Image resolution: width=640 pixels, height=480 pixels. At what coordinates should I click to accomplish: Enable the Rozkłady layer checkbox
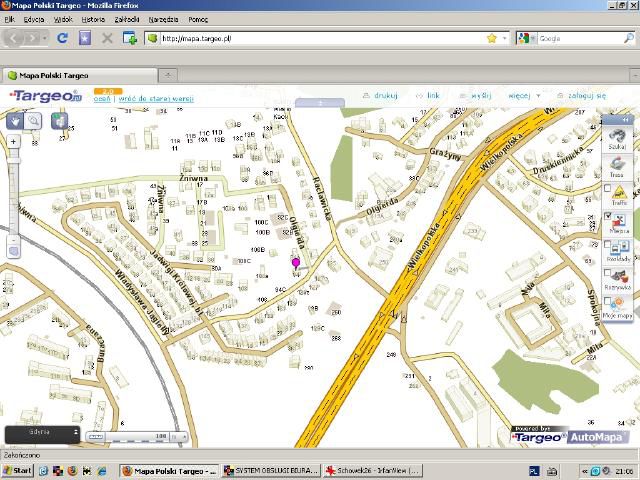(x=607, y=244)
